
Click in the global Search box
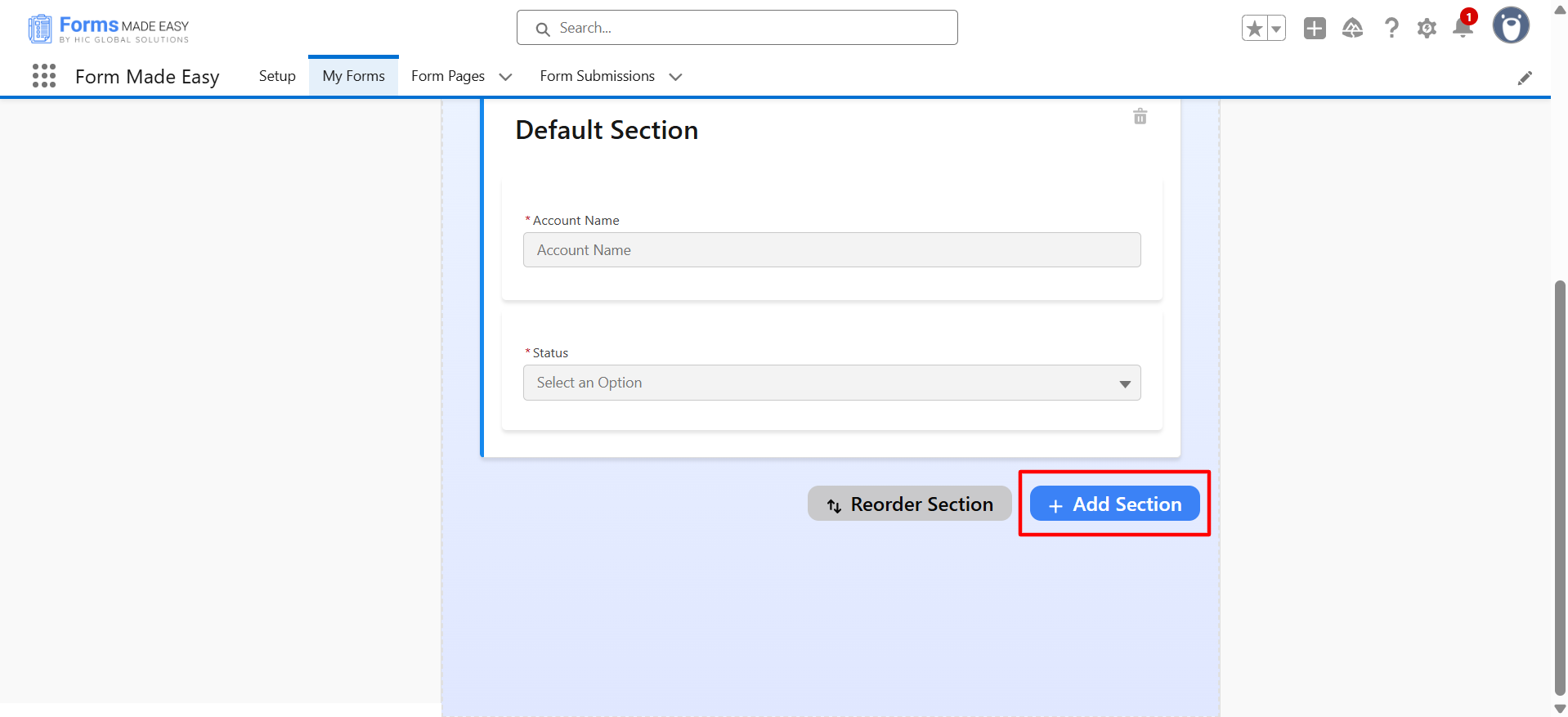coord(737,28)
